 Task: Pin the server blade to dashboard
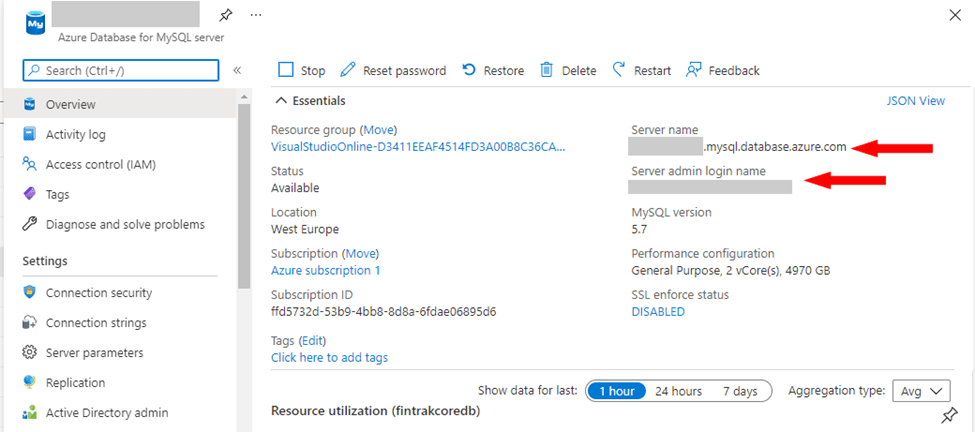tap(225, 15)
